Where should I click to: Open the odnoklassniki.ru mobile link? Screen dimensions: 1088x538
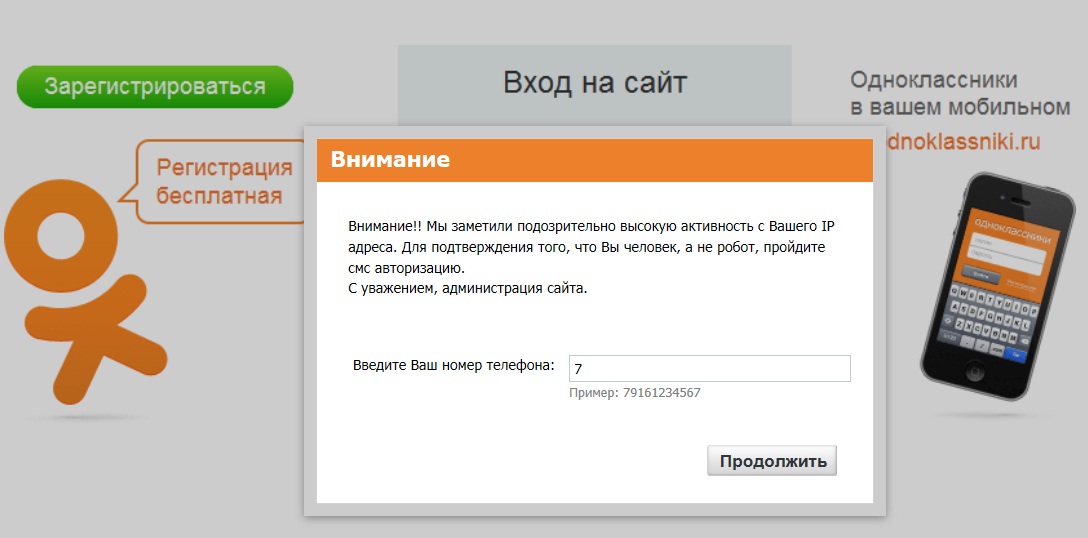[x=964, y=142]
